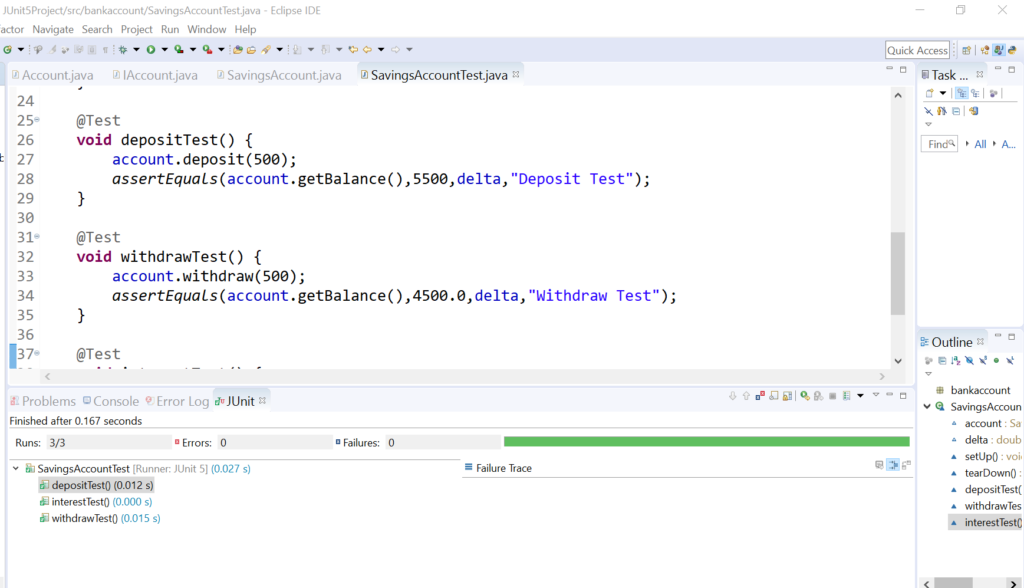Click the All link in Task List
This screenshot has height=588, width=1024.
click(x=980, y=143)
